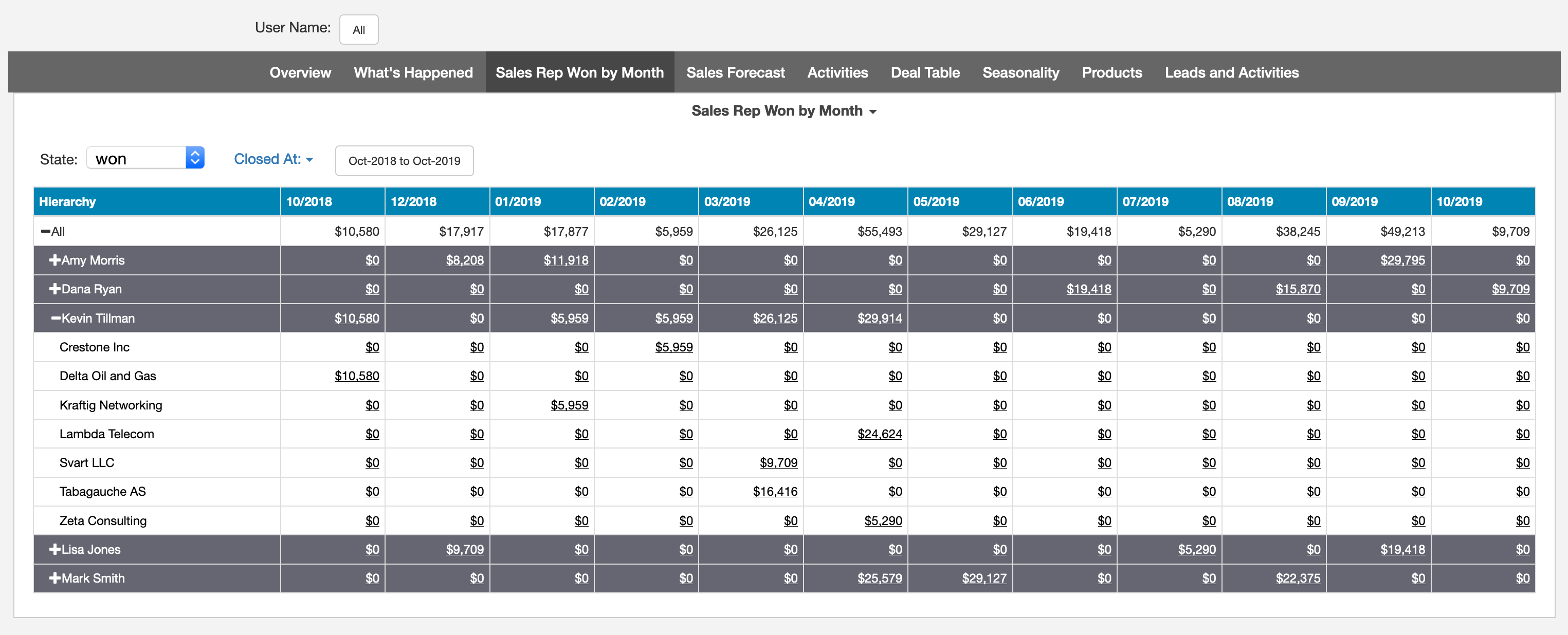Collapse the All hierarchy row
The height and width of the screenshot is (635, 1568).
pos(45,231)
